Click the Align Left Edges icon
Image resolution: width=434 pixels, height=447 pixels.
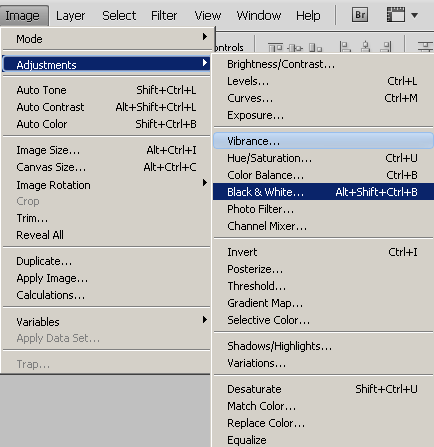coord(345,47)
